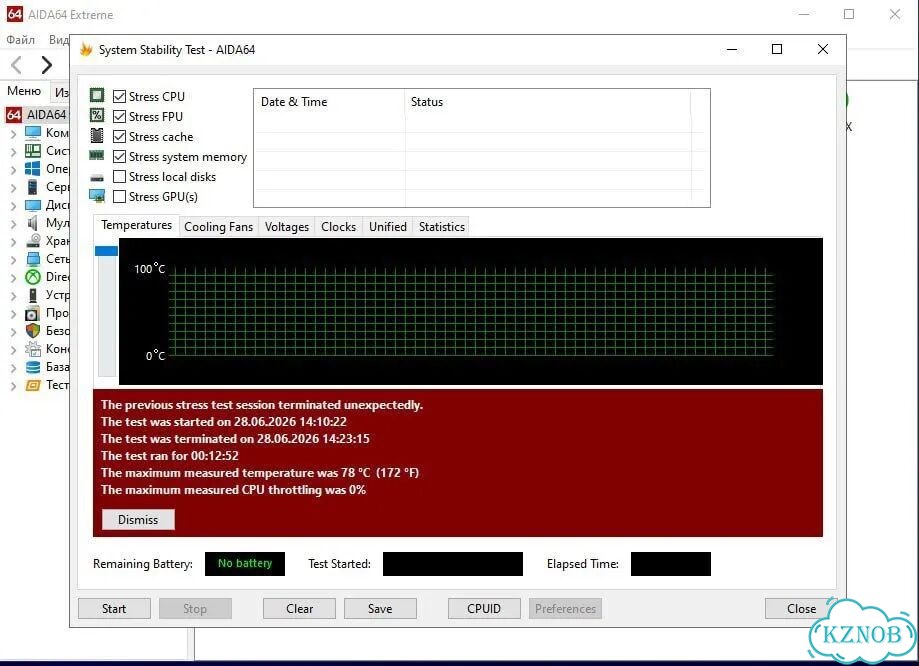Click the benchmark test tree icon

click(x=33, y=385)
